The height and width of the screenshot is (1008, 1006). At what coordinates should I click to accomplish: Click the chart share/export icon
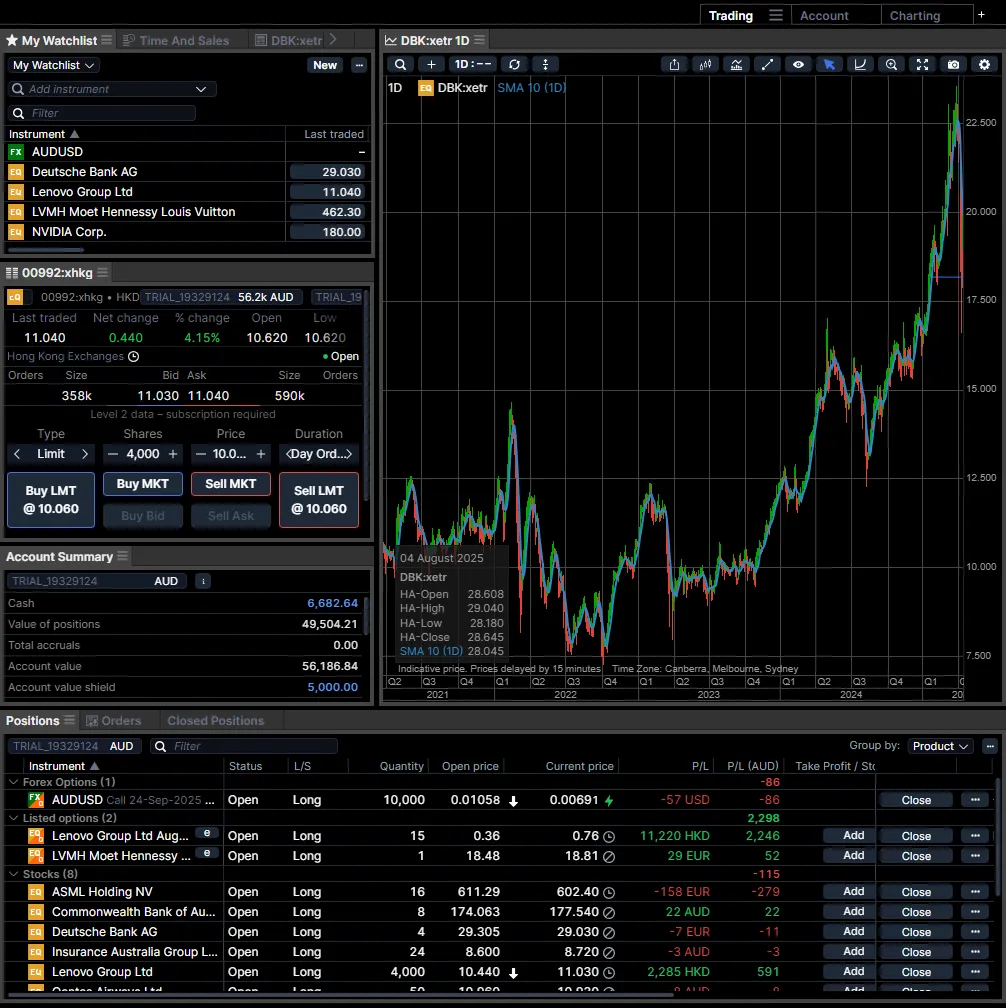[674, 64]
